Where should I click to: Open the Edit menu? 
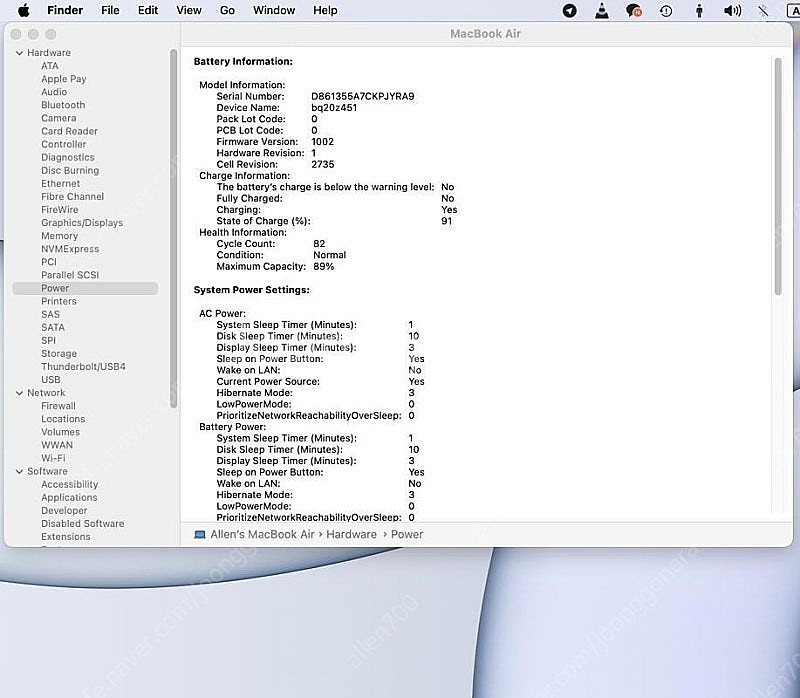[x=148, y=10]
